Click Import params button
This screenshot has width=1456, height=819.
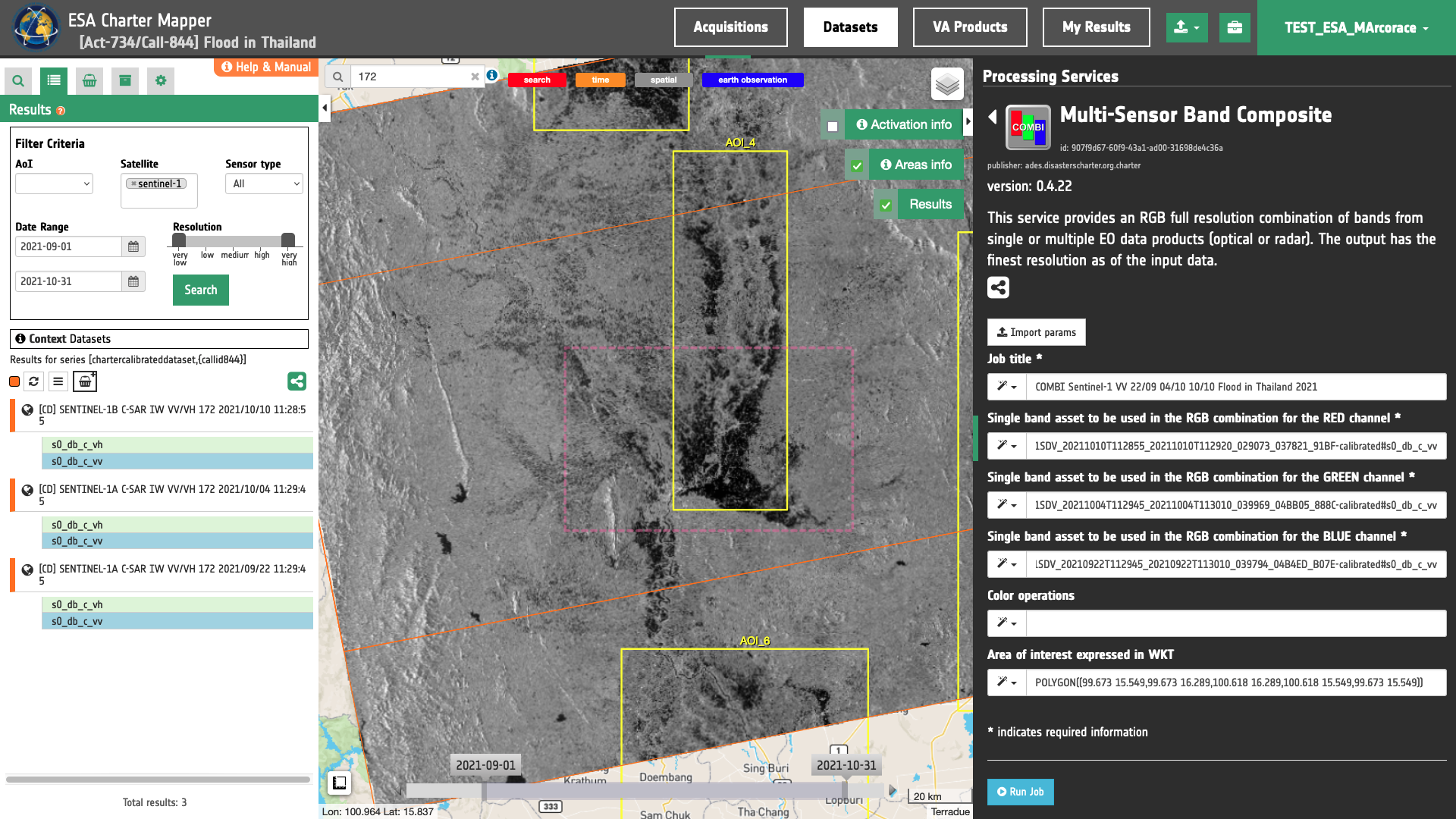point(1037,332)
